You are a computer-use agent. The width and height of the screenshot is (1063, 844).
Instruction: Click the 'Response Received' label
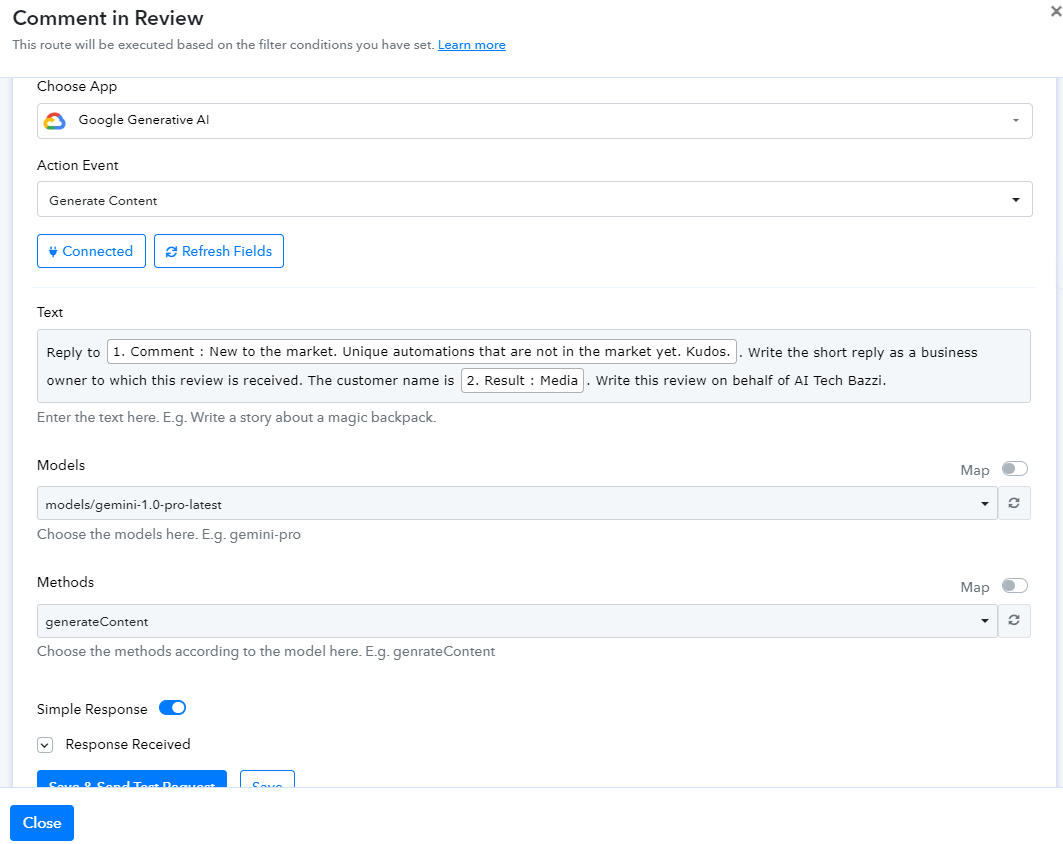point(128,744)
